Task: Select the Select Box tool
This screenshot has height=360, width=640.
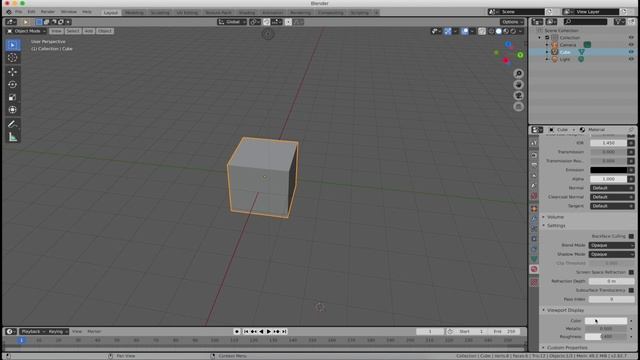Action: pos(13,45)
